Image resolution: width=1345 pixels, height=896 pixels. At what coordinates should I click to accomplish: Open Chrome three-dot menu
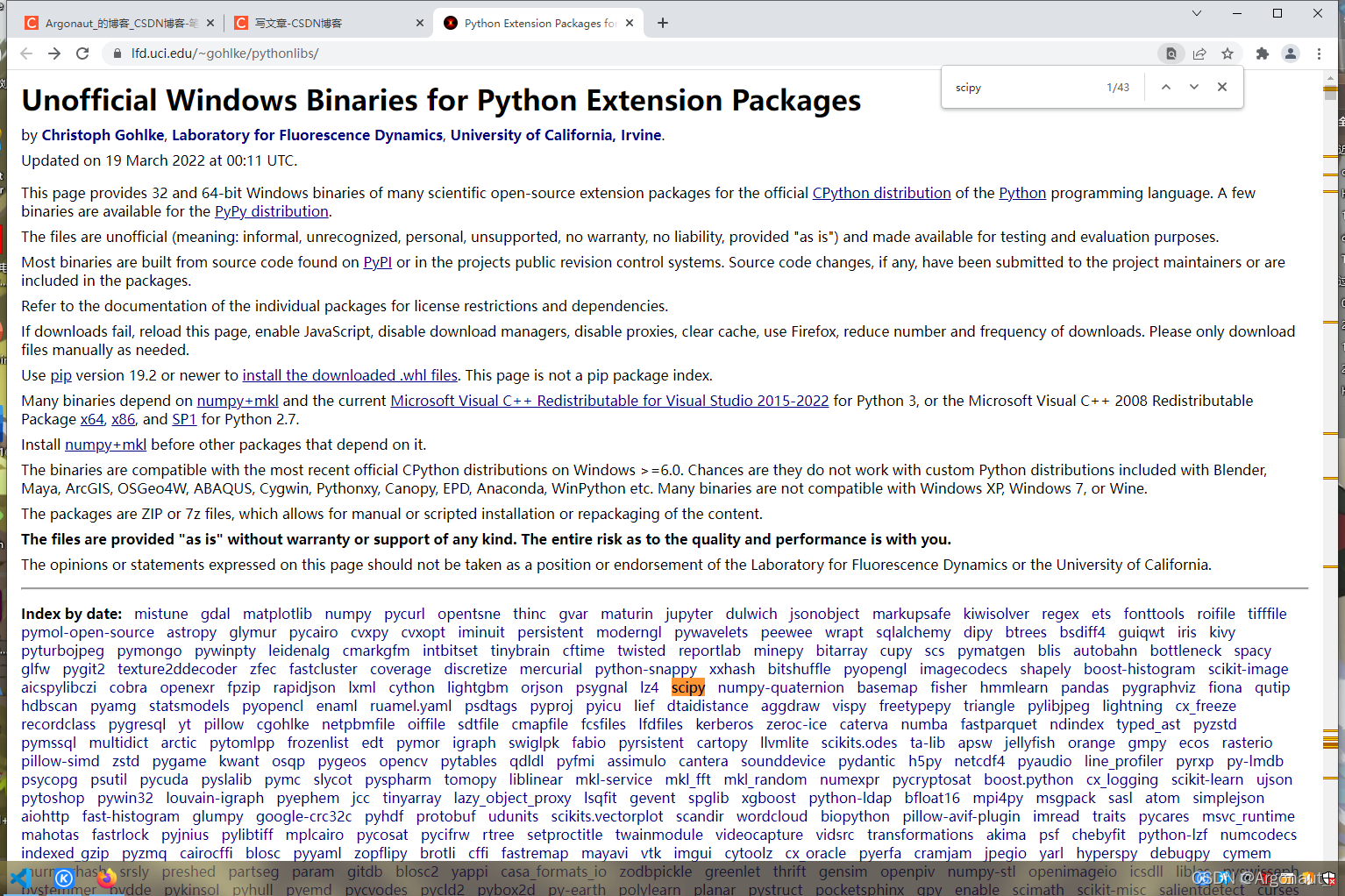point(1319,53)
